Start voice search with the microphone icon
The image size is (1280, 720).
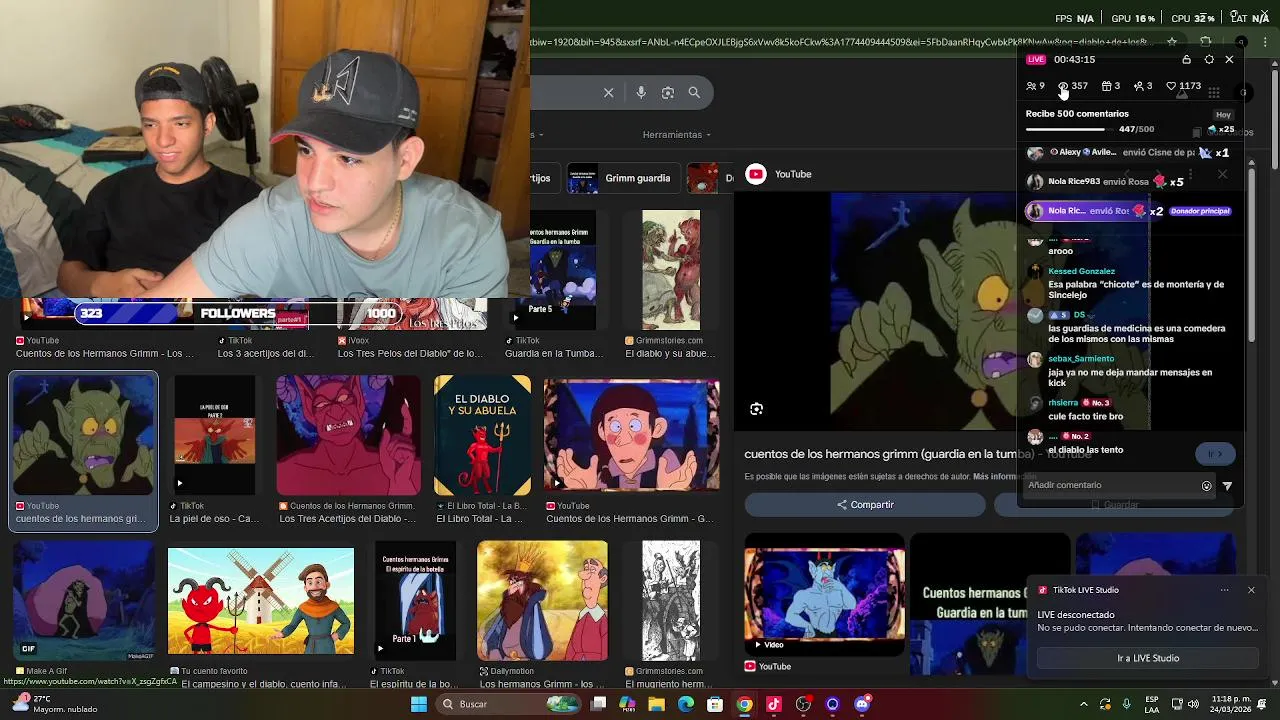[641, 92]
